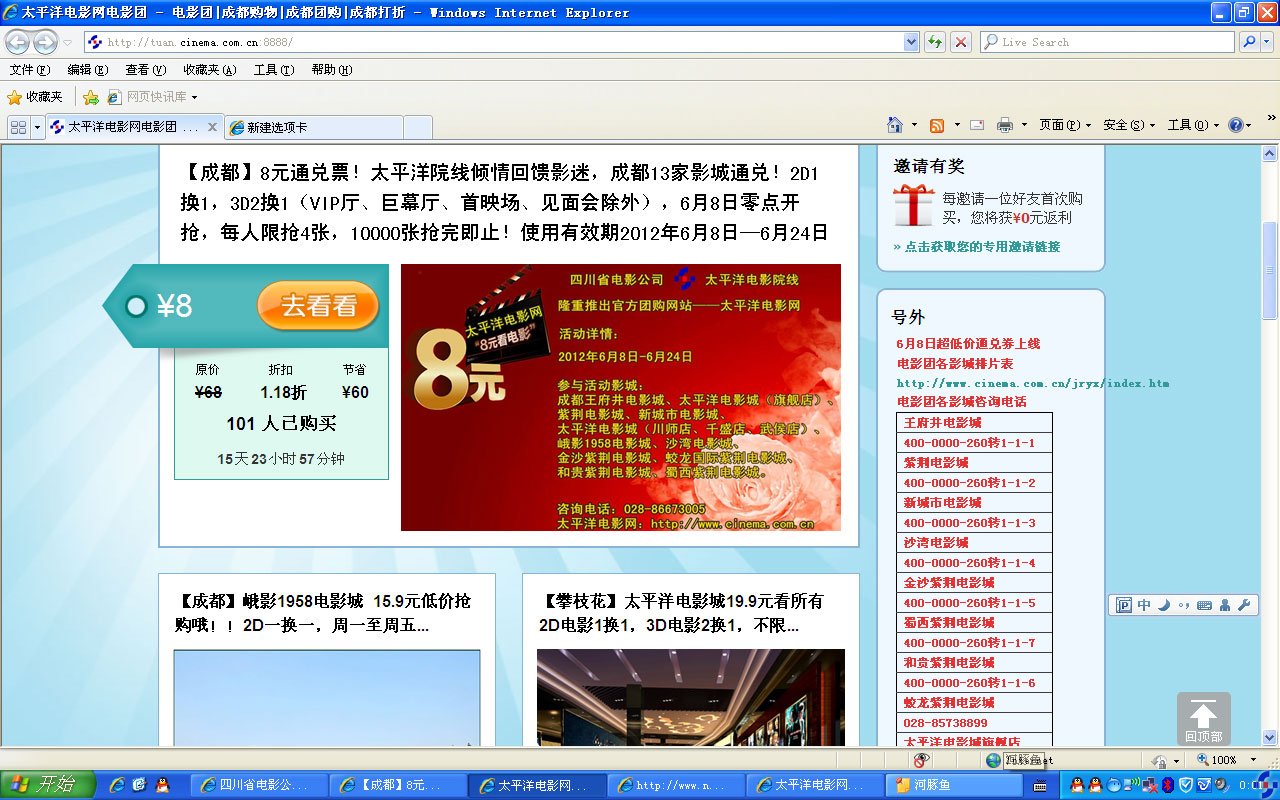Open link 6月8日超低价通兑券上线
This screenshot has height=800, width=1280.
pyautogui.click(x=968, y=343)
